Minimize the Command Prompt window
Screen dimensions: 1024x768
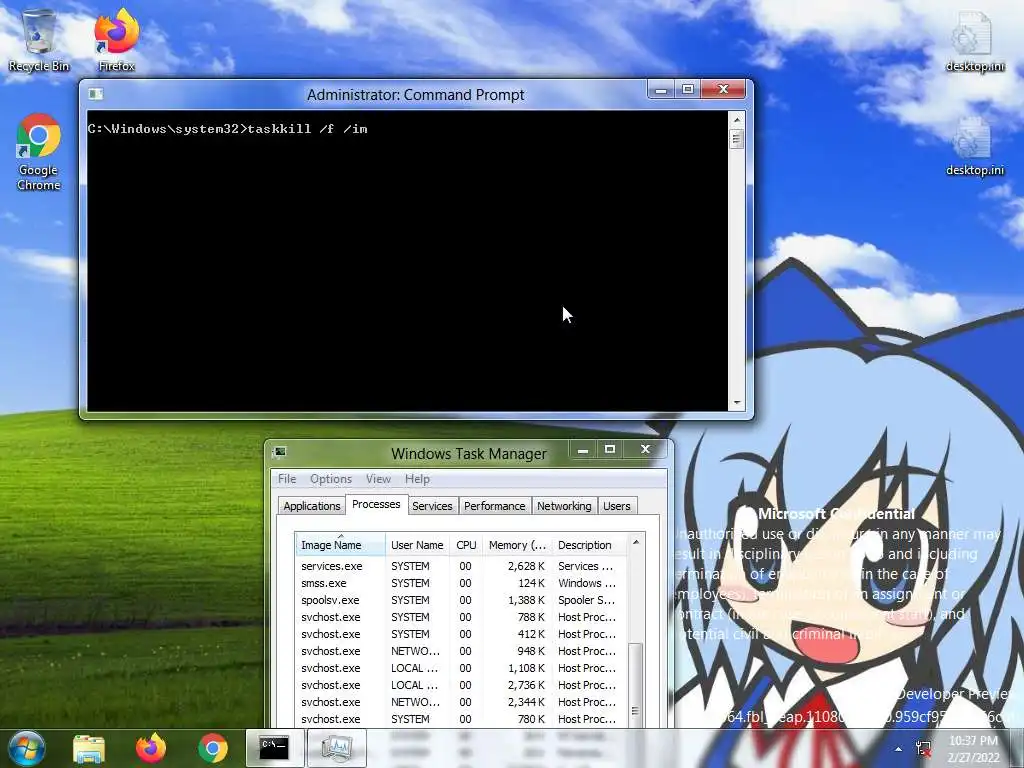tap(662, 89)
